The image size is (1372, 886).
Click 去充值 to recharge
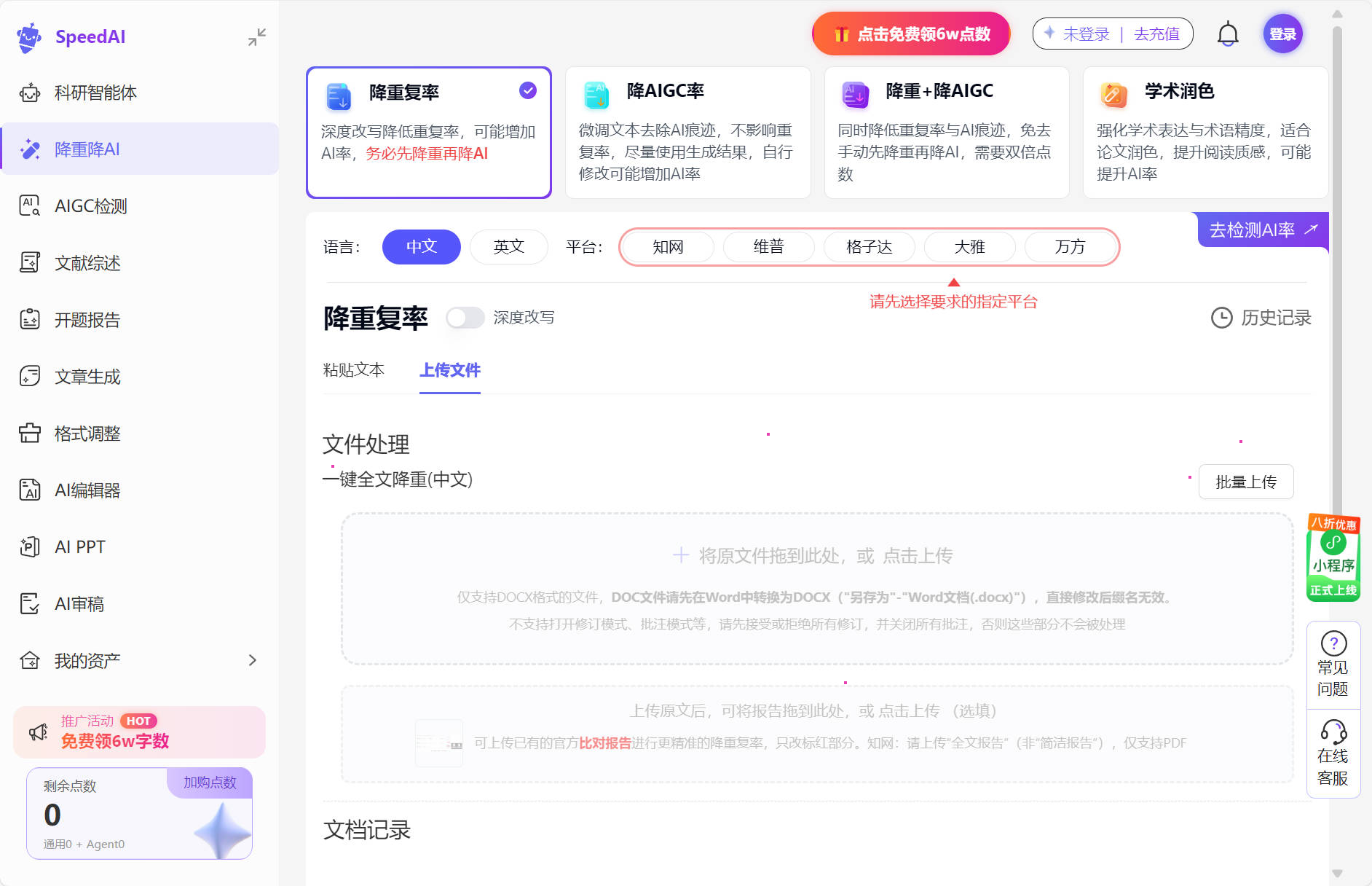(1156, 34)
